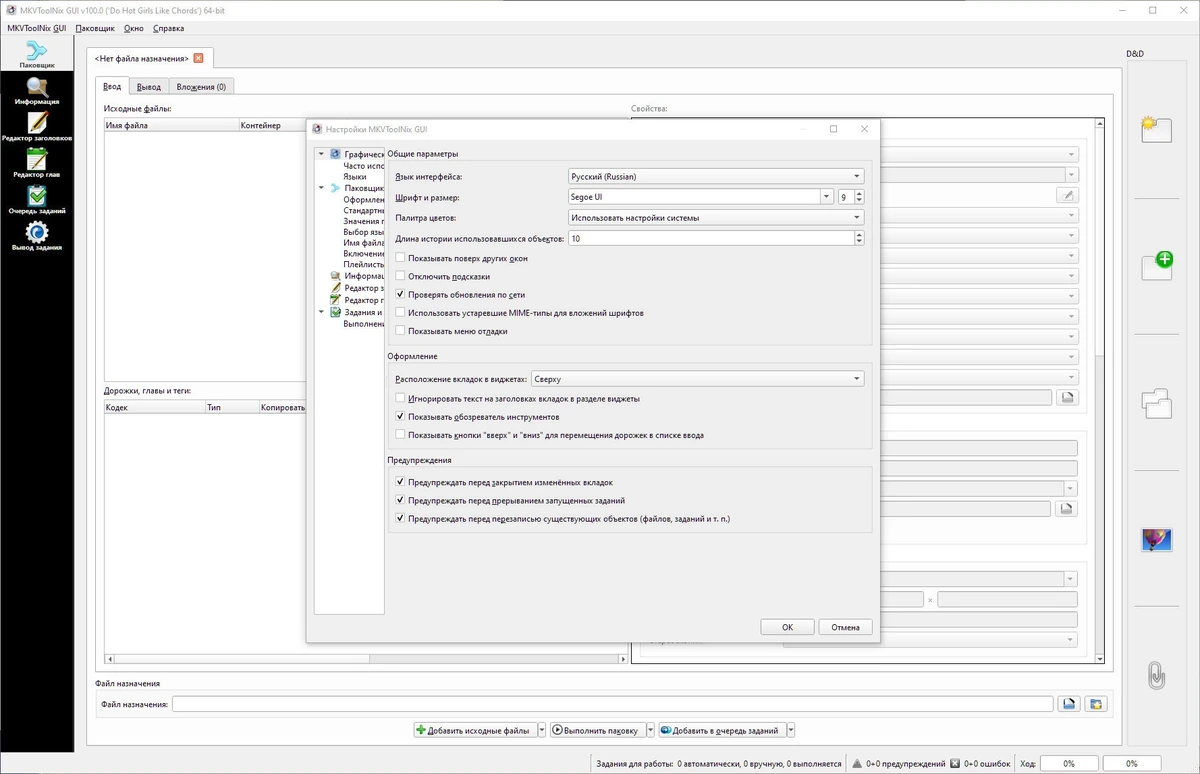
Task: Click the recent-folders icon at destination field end
Action: pyautogui.click(x=1096, y=704)
